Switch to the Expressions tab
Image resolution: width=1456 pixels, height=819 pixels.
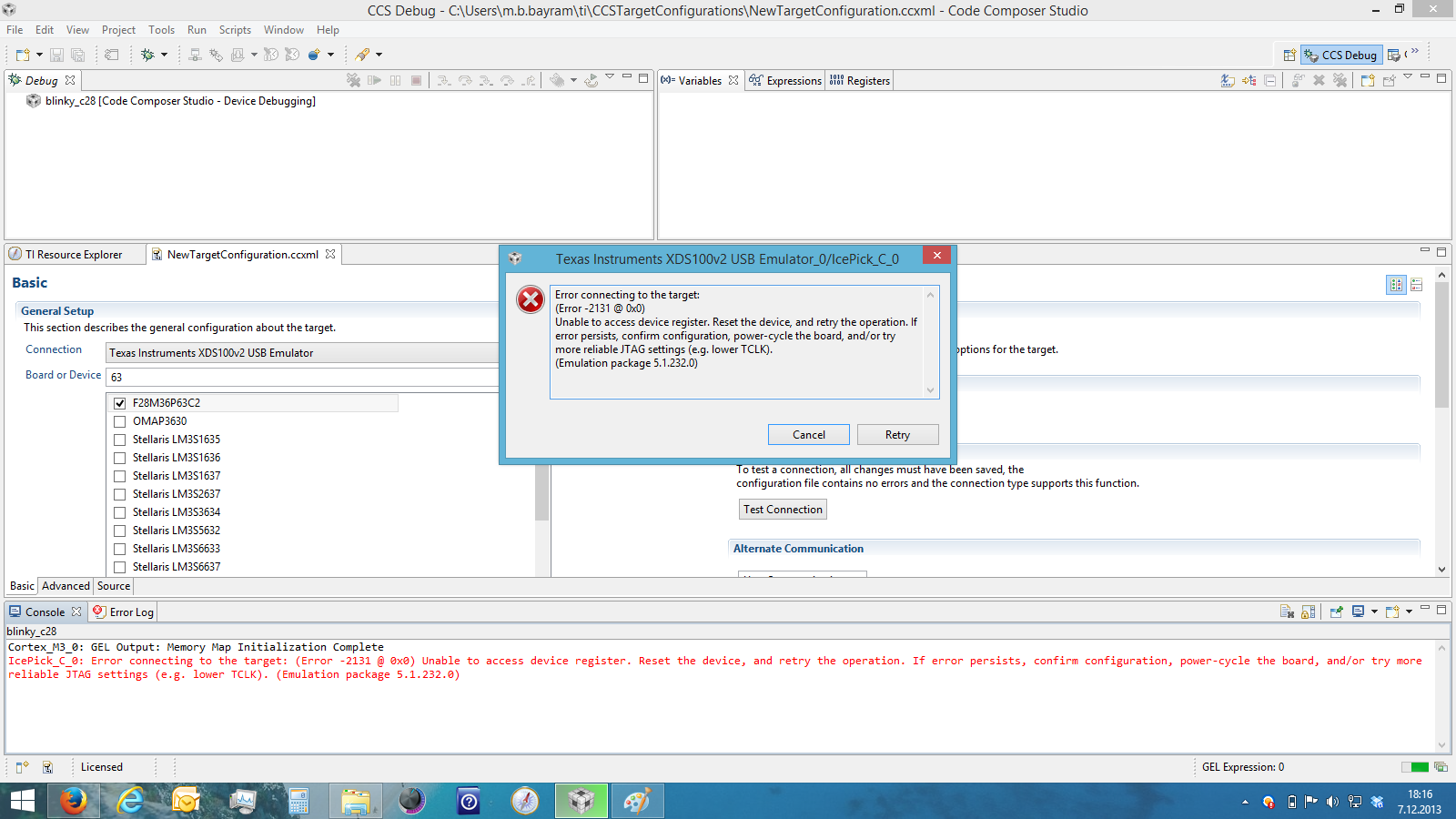pyautogui.click(x=785, y=81)
